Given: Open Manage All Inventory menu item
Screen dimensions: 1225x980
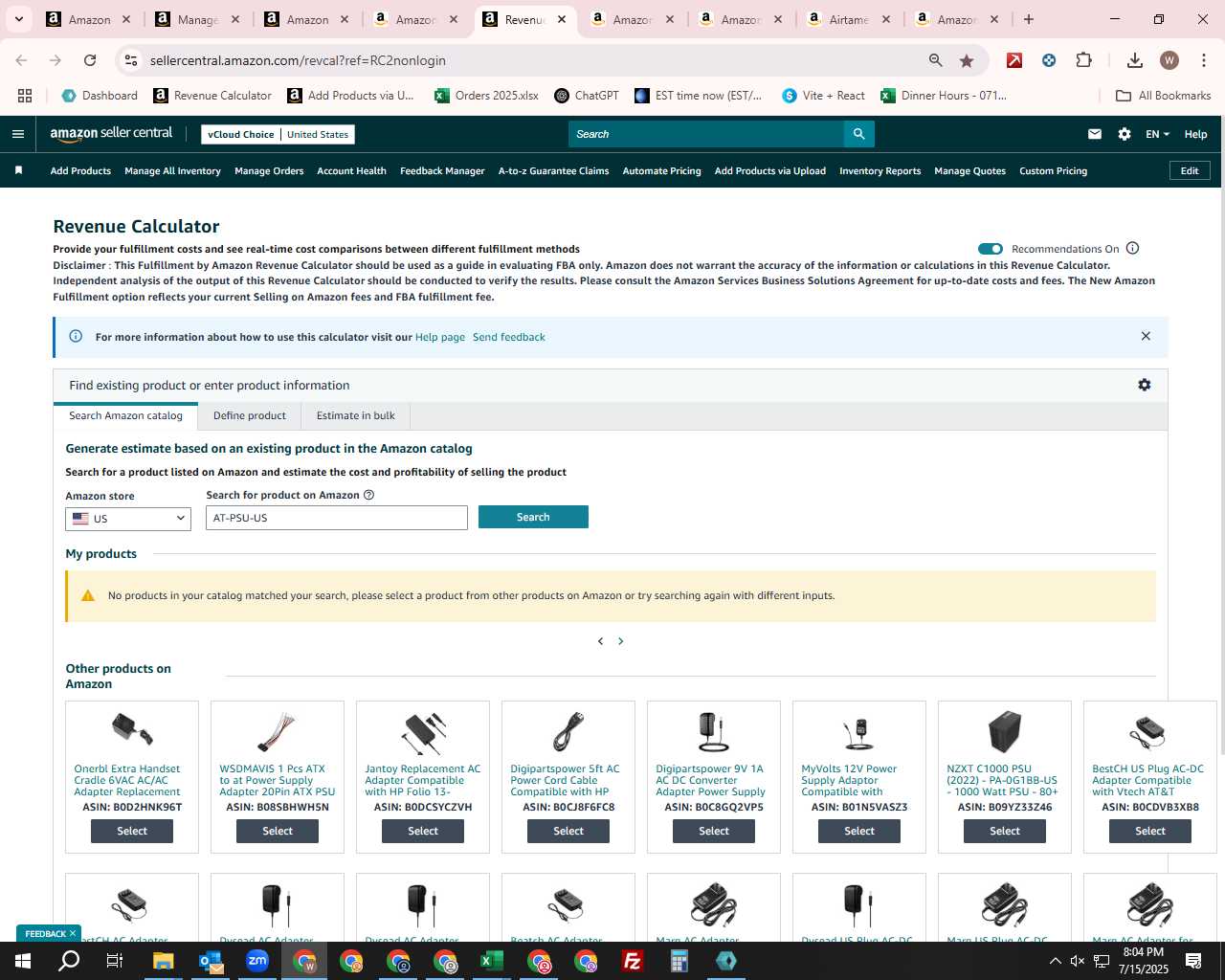Looking at the screenshot, I should coord(172,171).
